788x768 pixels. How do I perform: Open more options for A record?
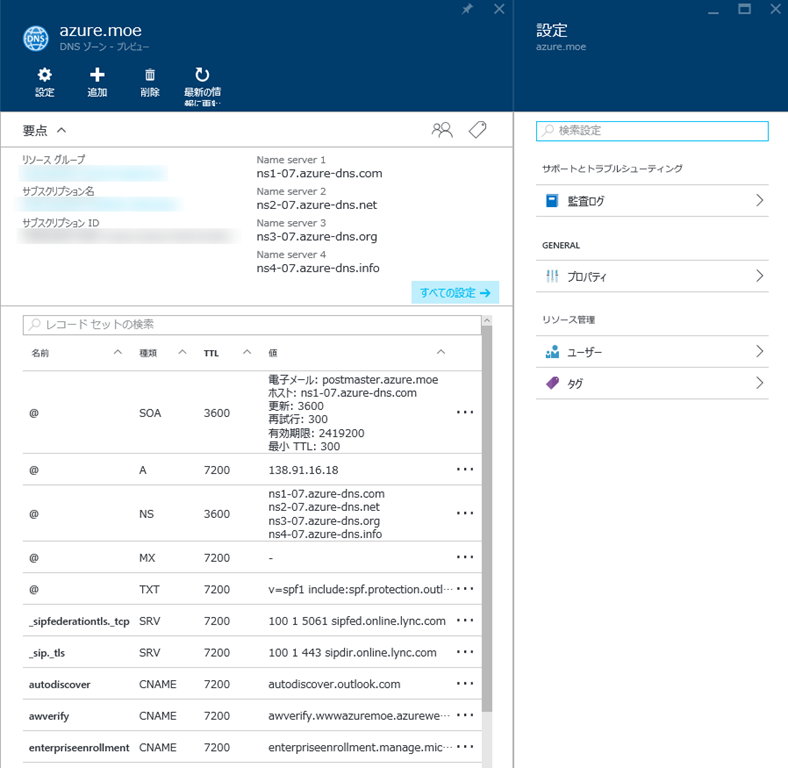pyautogui.click(x=465, y=469)
